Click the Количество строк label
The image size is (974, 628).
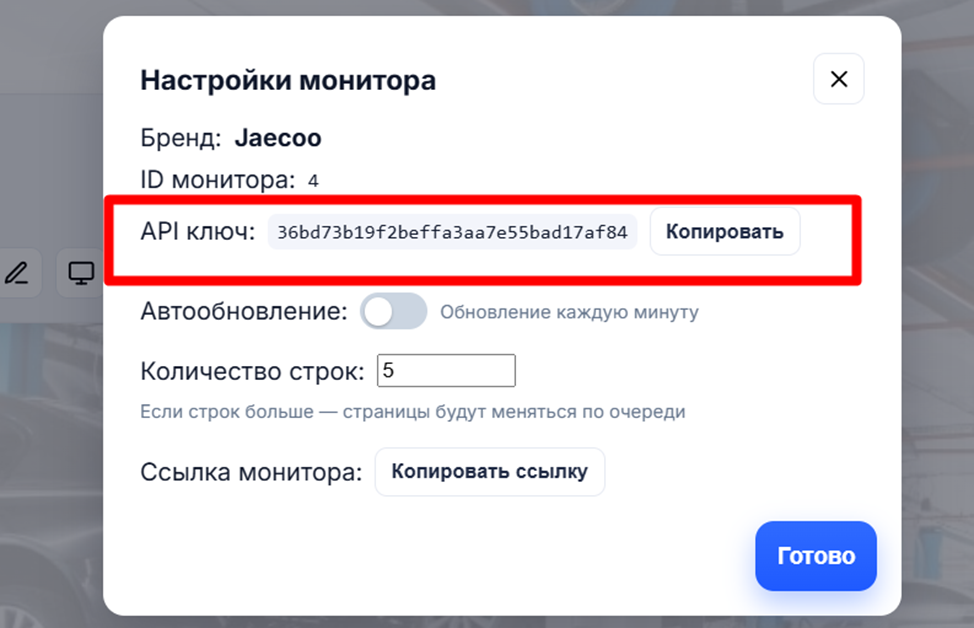pos(253,371)
